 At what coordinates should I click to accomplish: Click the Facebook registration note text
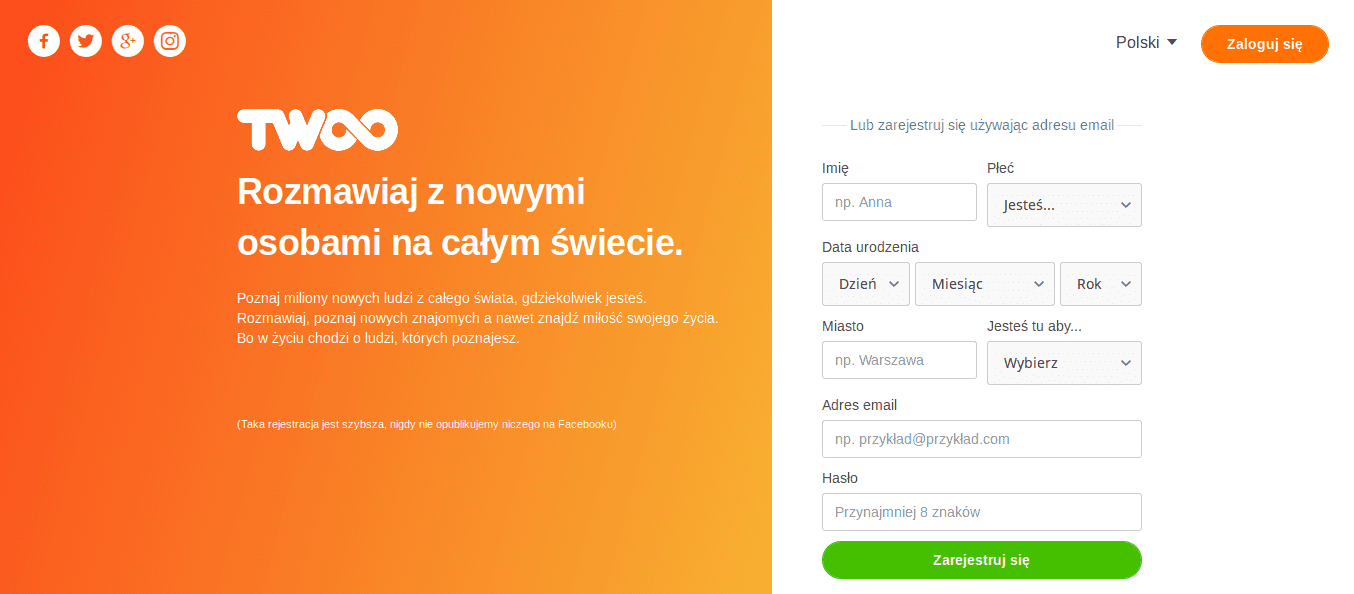[427, 424]
